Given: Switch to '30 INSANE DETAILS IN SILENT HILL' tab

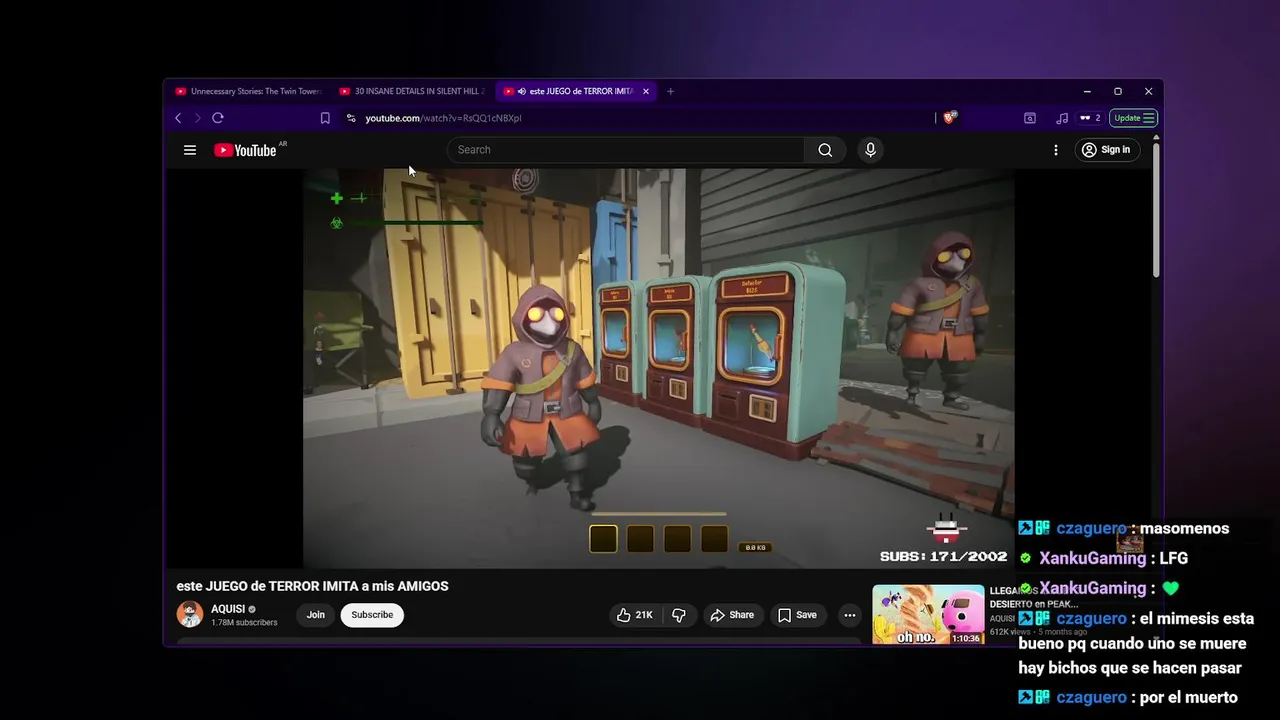Looking at the screenshot, I should point(412,91).
